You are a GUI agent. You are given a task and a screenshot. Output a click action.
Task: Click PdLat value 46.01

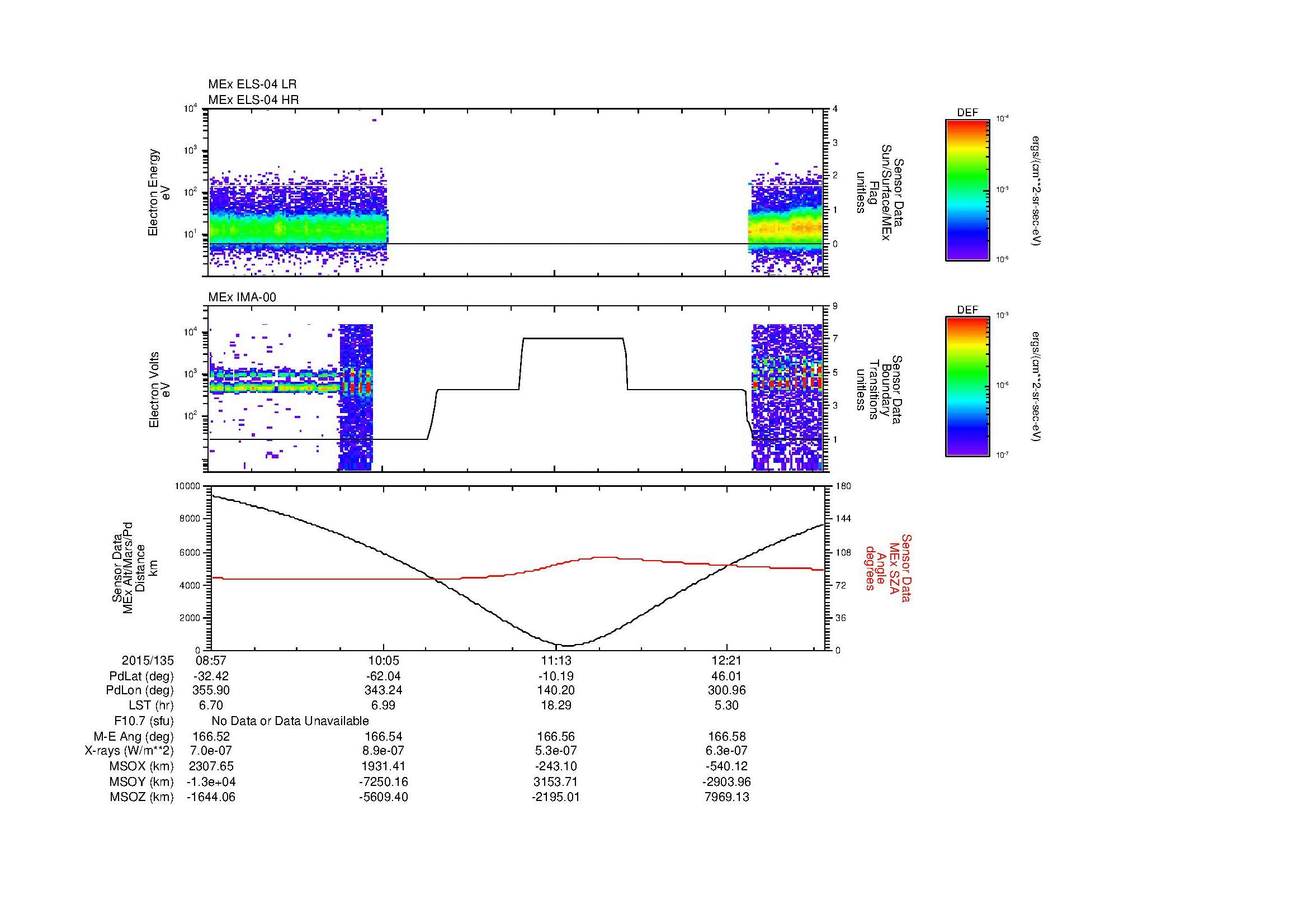pos(727,676)
